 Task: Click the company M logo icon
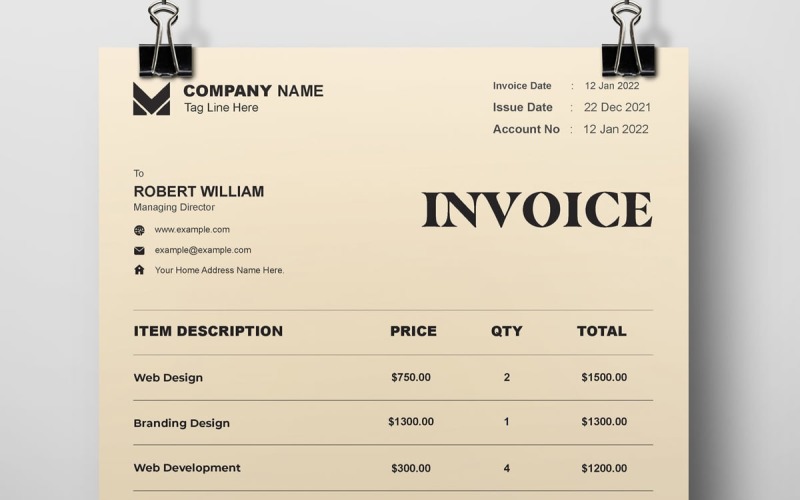click(x=151, y=98)
